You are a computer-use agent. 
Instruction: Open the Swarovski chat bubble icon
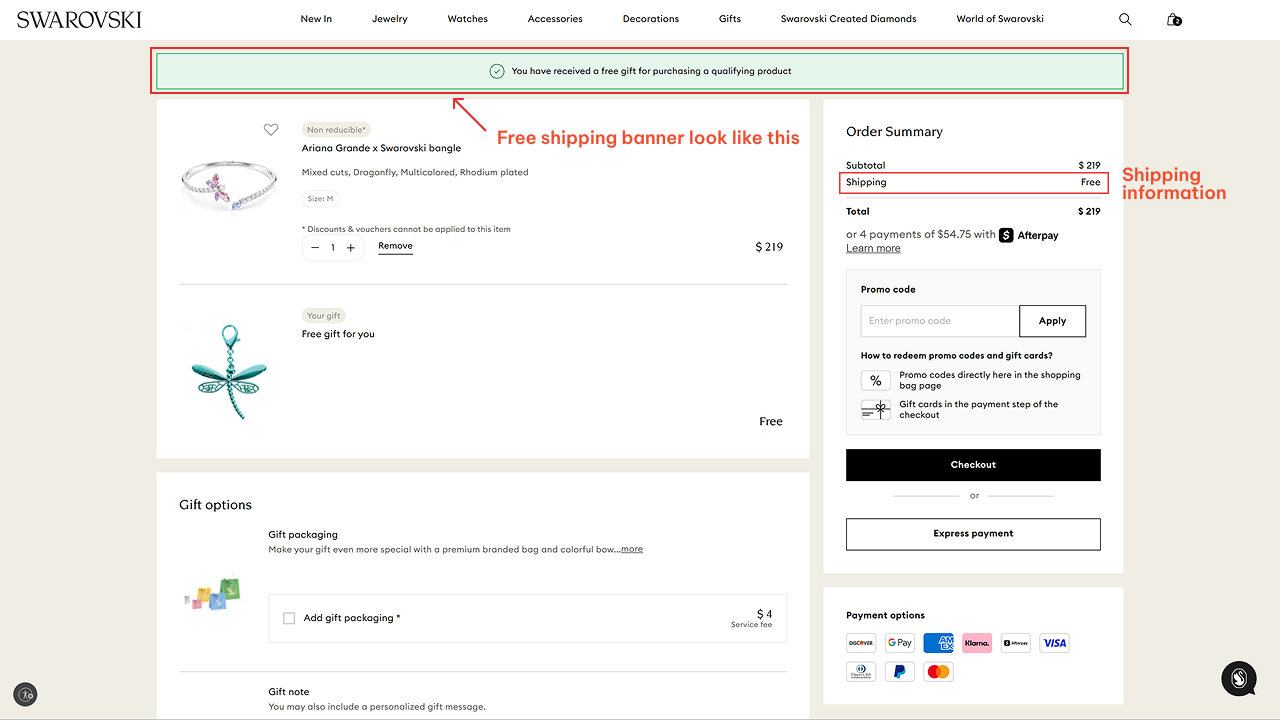1238,679
